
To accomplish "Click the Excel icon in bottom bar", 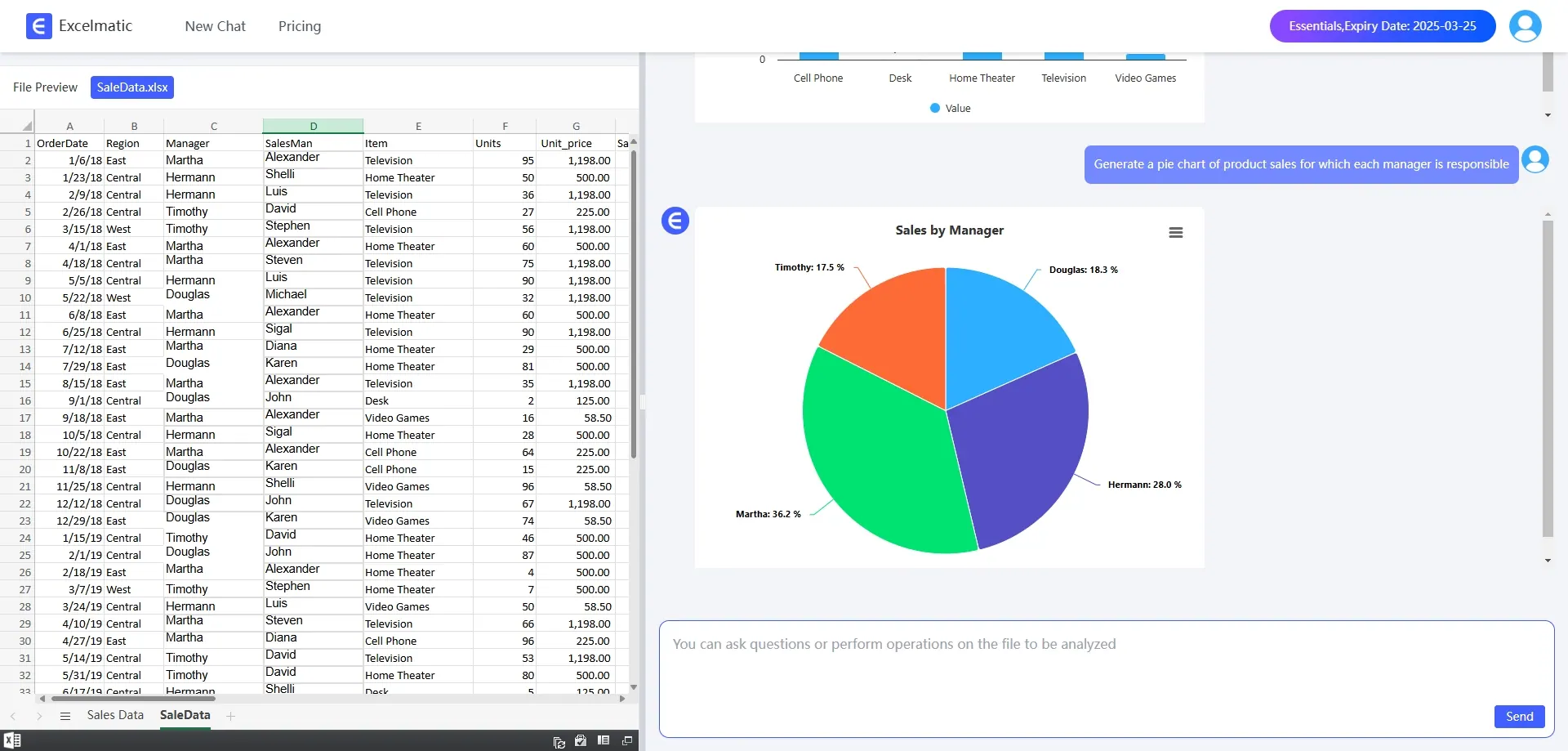I will click(x=12, y=740).
